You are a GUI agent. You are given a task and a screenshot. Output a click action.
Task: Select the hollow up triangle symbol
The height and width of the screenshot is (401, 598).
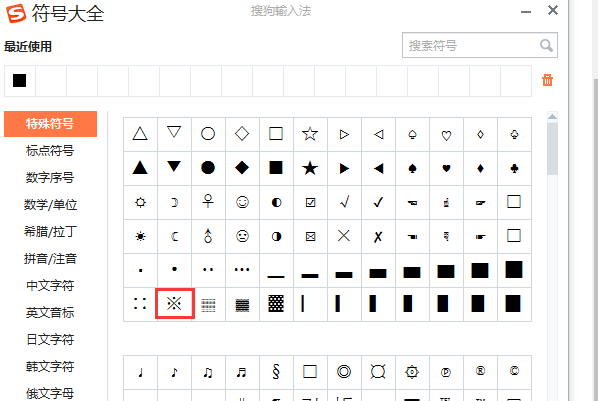[140, 134]
